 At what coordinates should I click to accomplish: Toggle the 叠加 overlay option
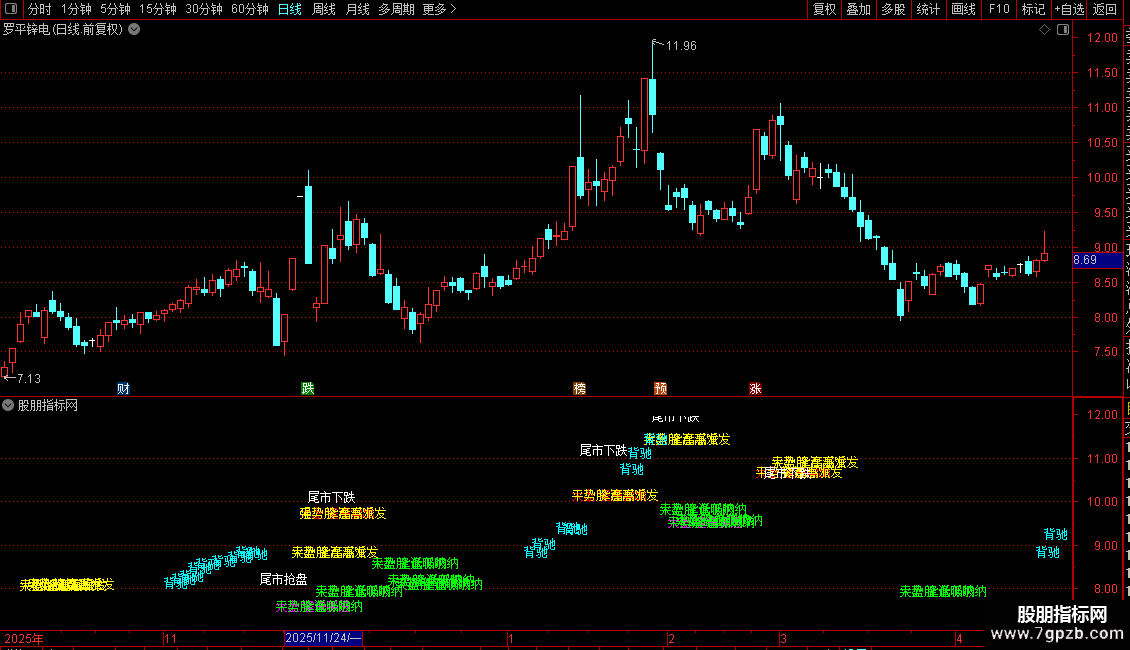pos(858,9)
